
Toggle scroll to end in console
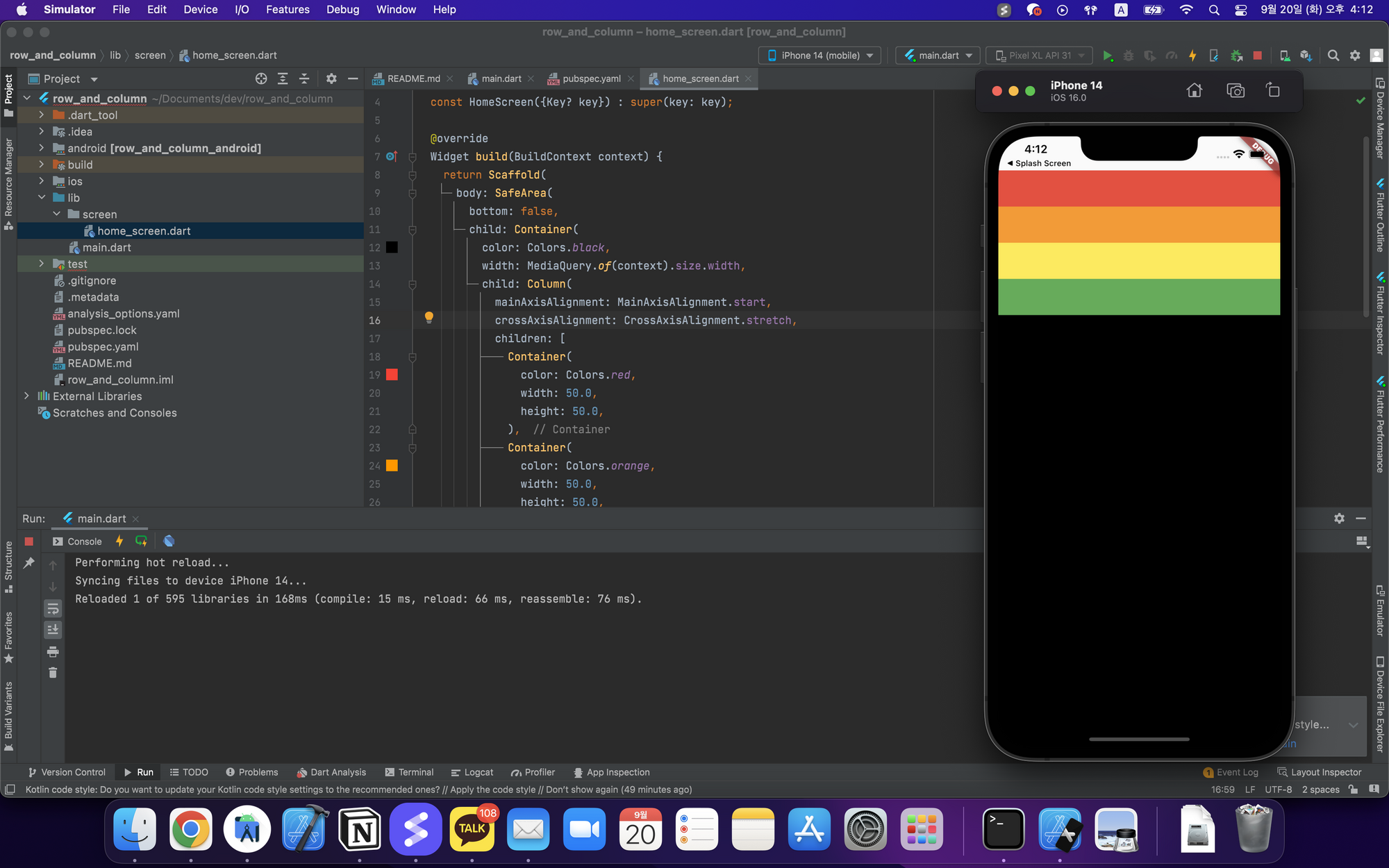point(53,630)
